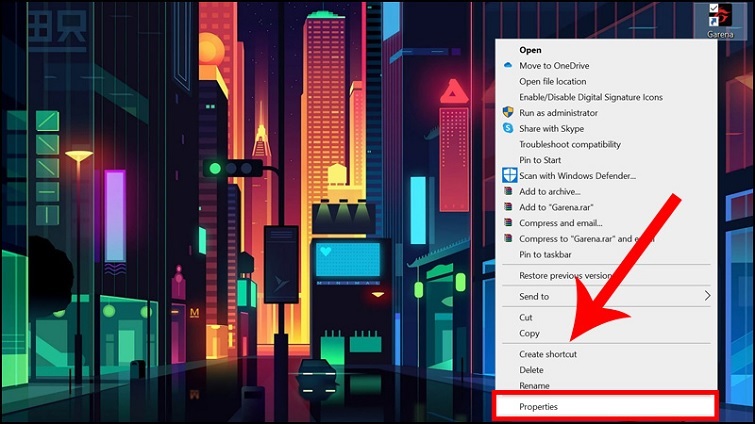Screen dimensions: 755x424
Task: Choose Delete from the context menu
Action: 531,370
